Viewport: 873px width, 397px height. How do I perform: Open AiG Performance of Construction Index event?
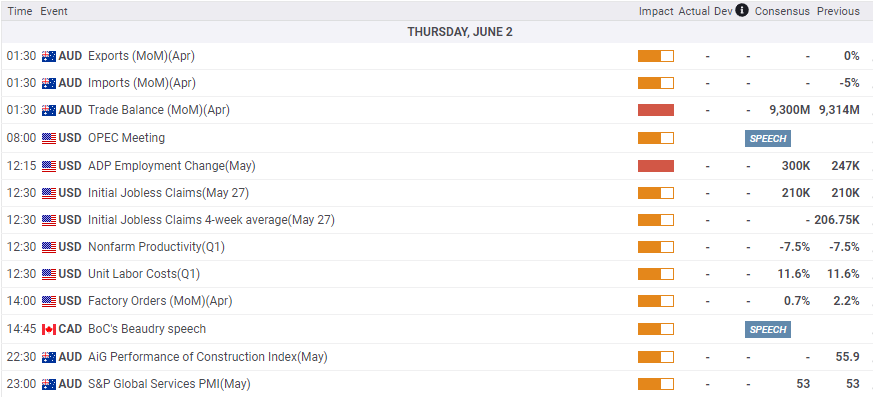click(x=208, y=357)
